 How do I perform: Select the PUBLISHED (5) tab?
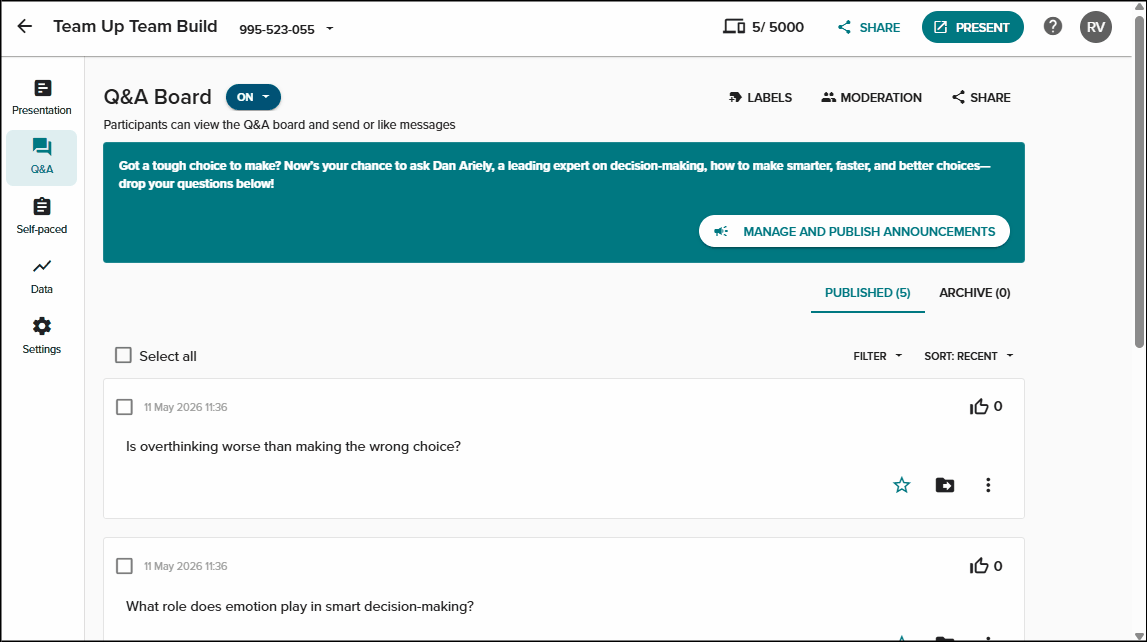click(x=868, y=292)
